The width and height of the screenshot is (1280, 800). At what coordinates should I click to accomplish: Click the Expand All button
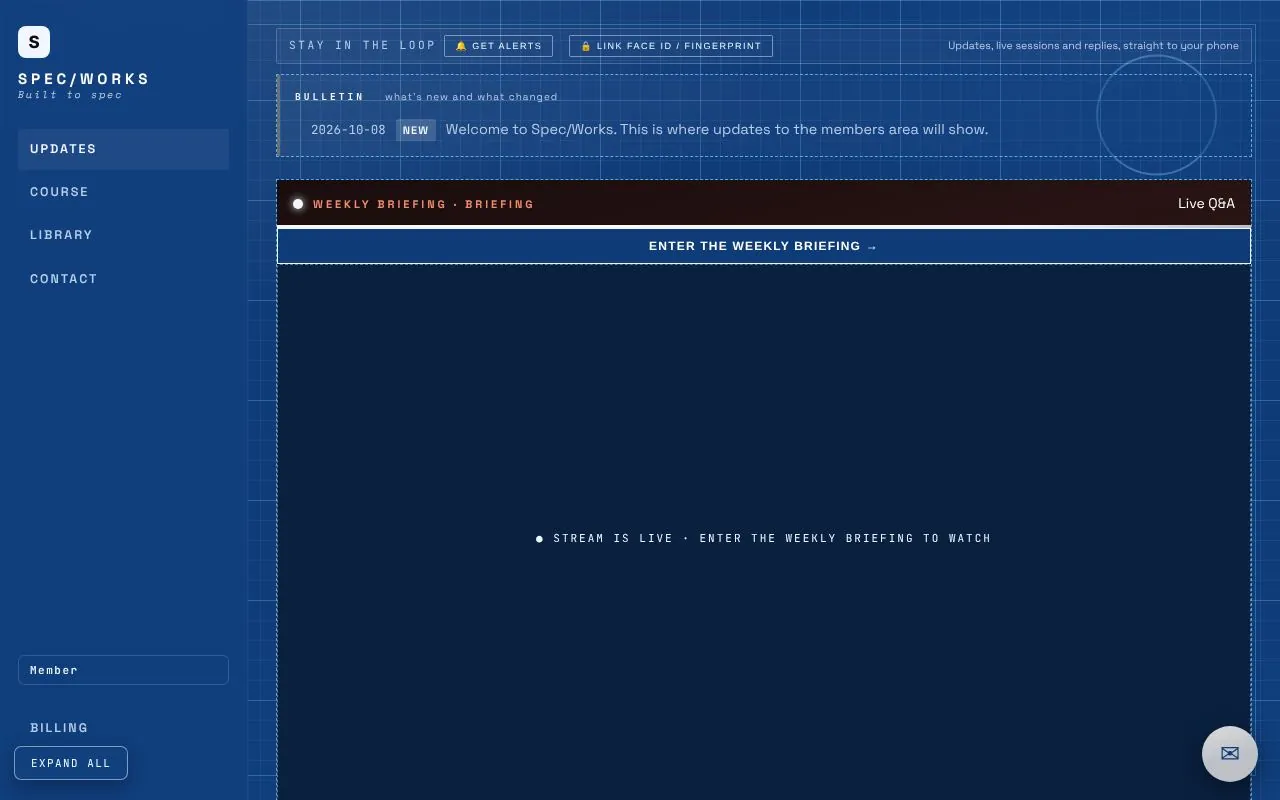click(71, 763)
